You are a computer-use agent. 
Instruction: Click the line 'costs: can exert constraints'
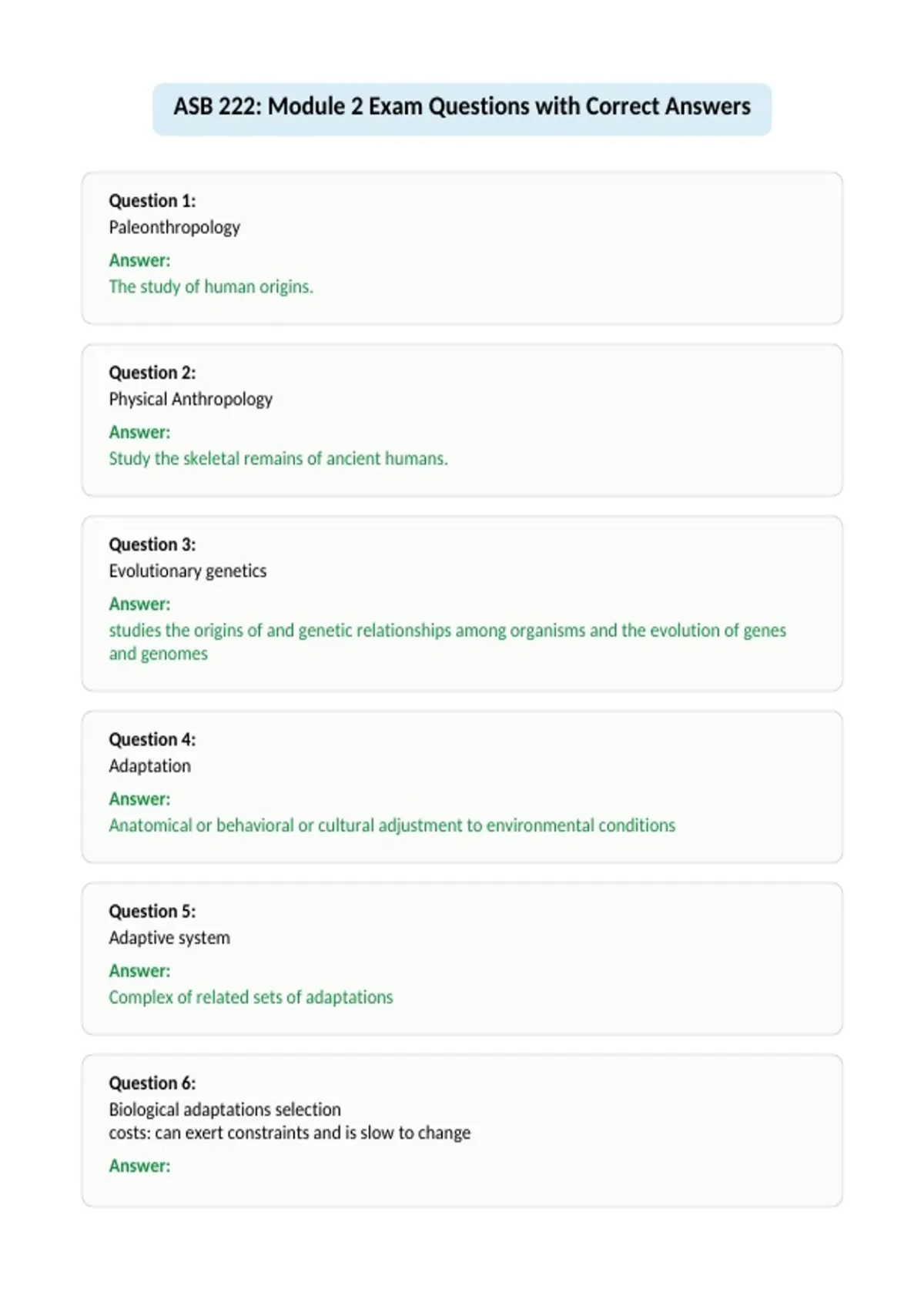pyautogui.click(x=290, y=1133)
